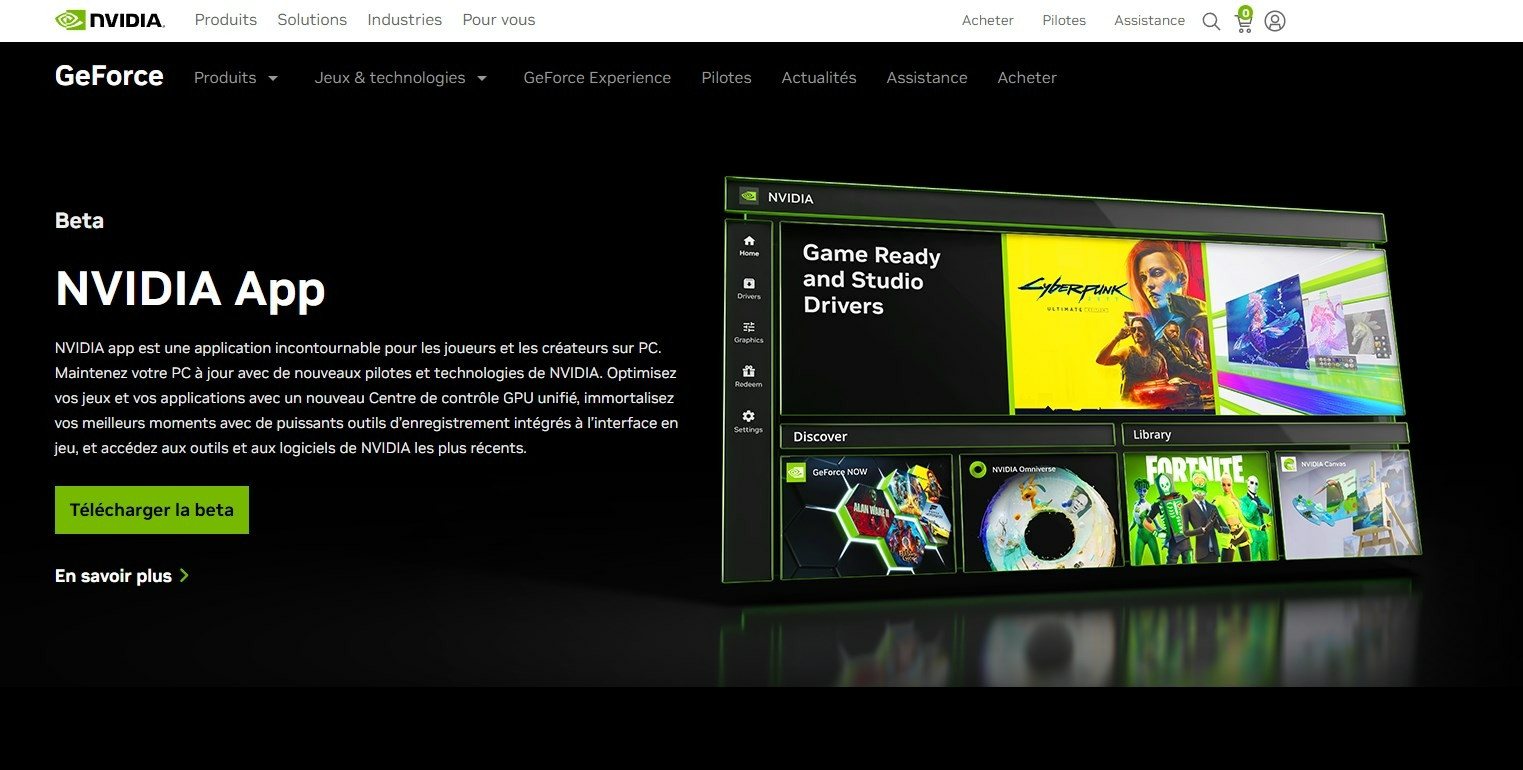
Task: Click the Discover section header
Action: click(x=948, y=436)
